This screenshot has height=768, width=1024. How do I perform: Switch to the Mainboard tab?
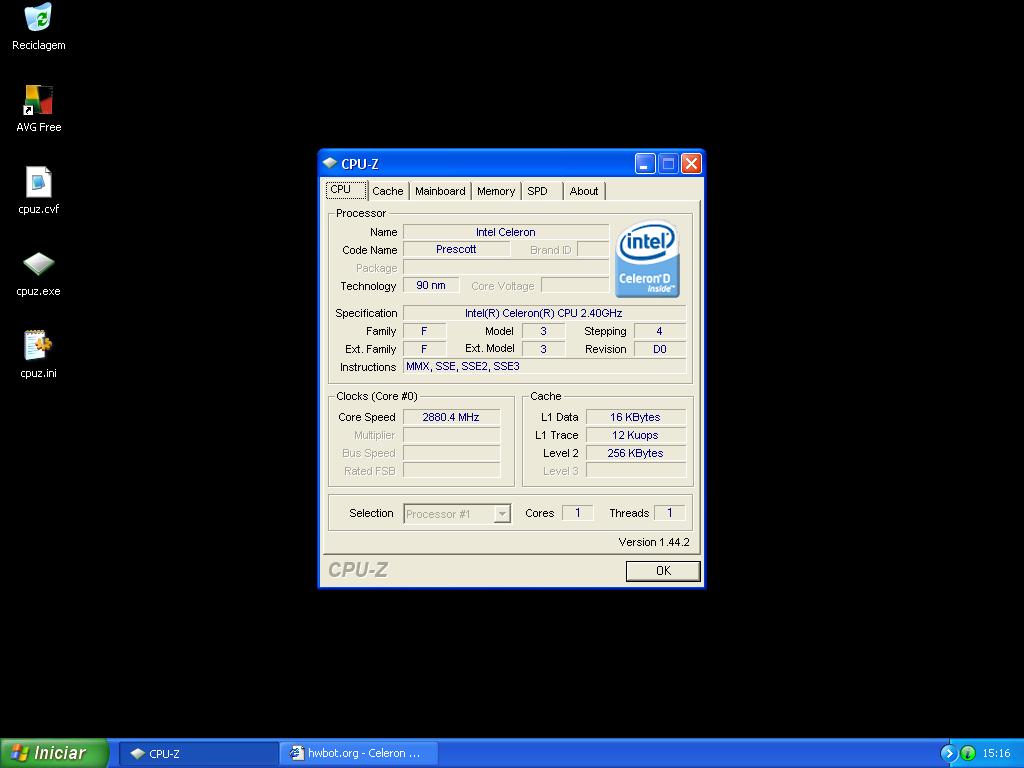[440, 191]
